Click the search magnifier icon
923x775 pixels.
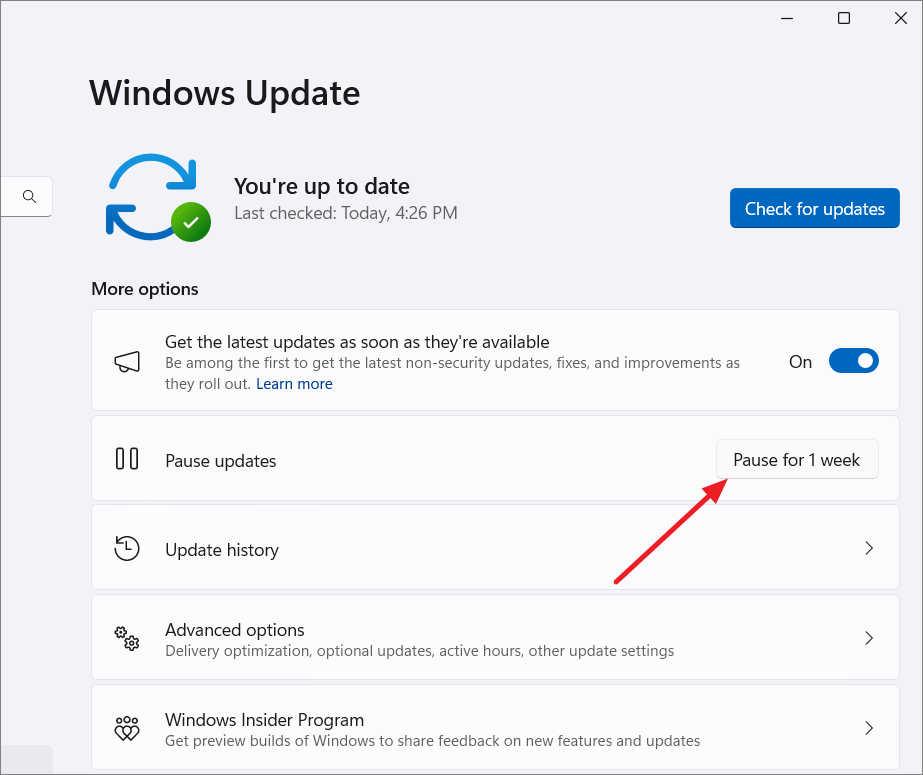click(29, 197)
